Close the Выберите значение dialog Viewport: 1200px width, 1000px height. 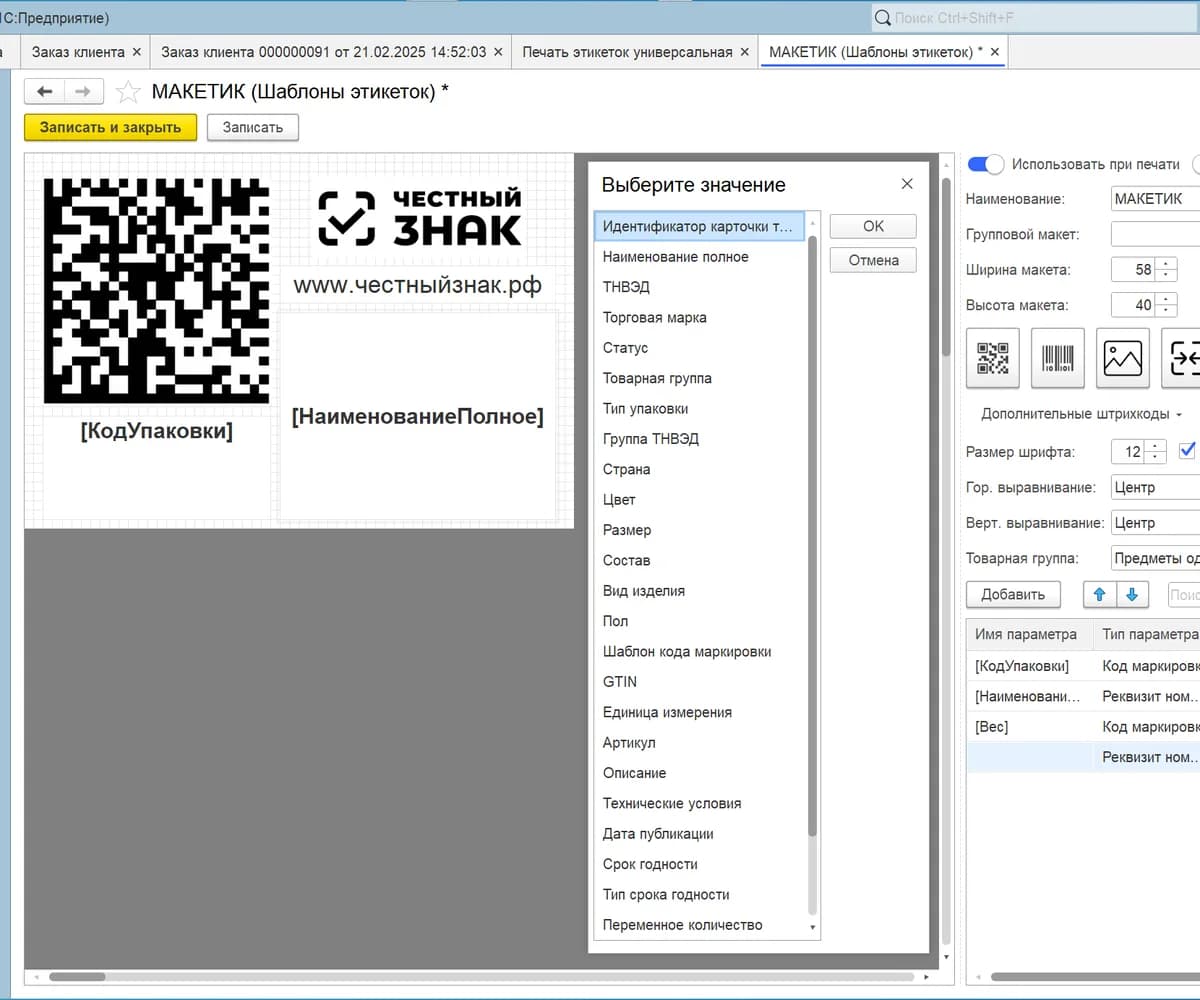(x=907, y=184)
